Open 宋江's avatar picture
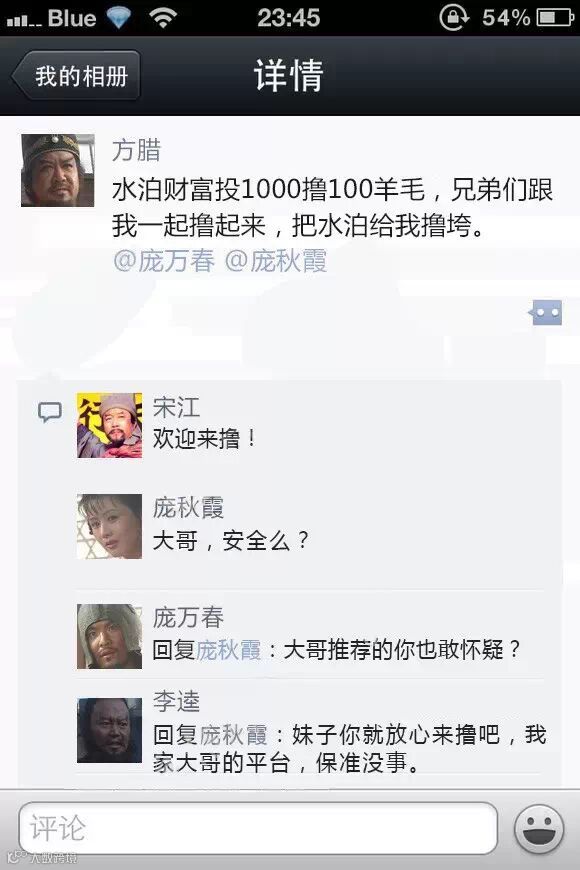The height and width of the screenshot is (870, 580). (x=109, y=425)
